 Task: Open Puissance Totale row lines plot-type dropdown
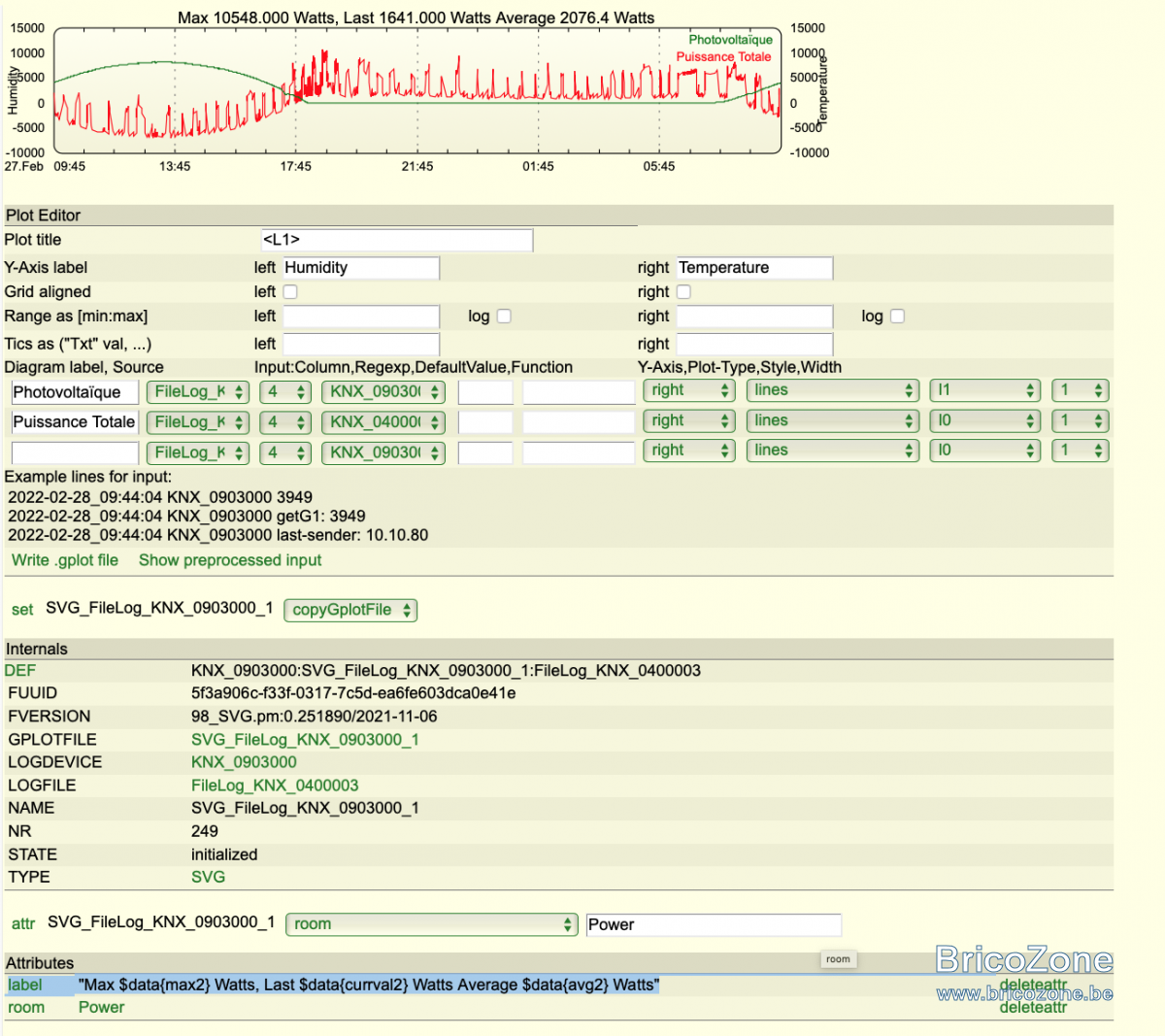[x=832, y=420]
